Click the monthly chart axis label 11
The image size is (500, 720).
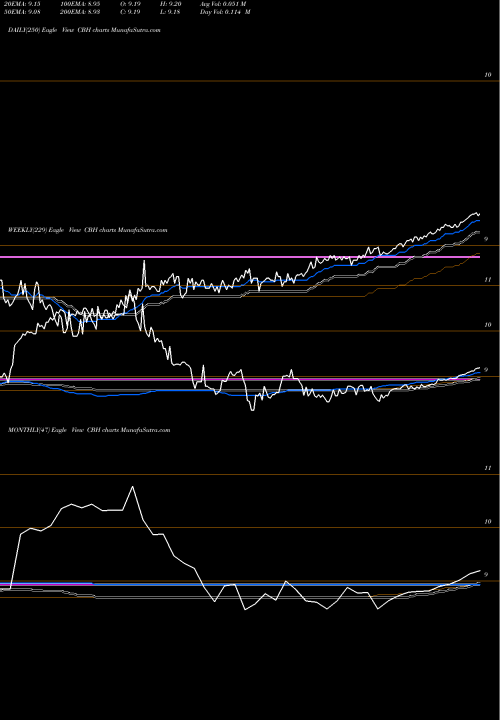tap(488, 468)
